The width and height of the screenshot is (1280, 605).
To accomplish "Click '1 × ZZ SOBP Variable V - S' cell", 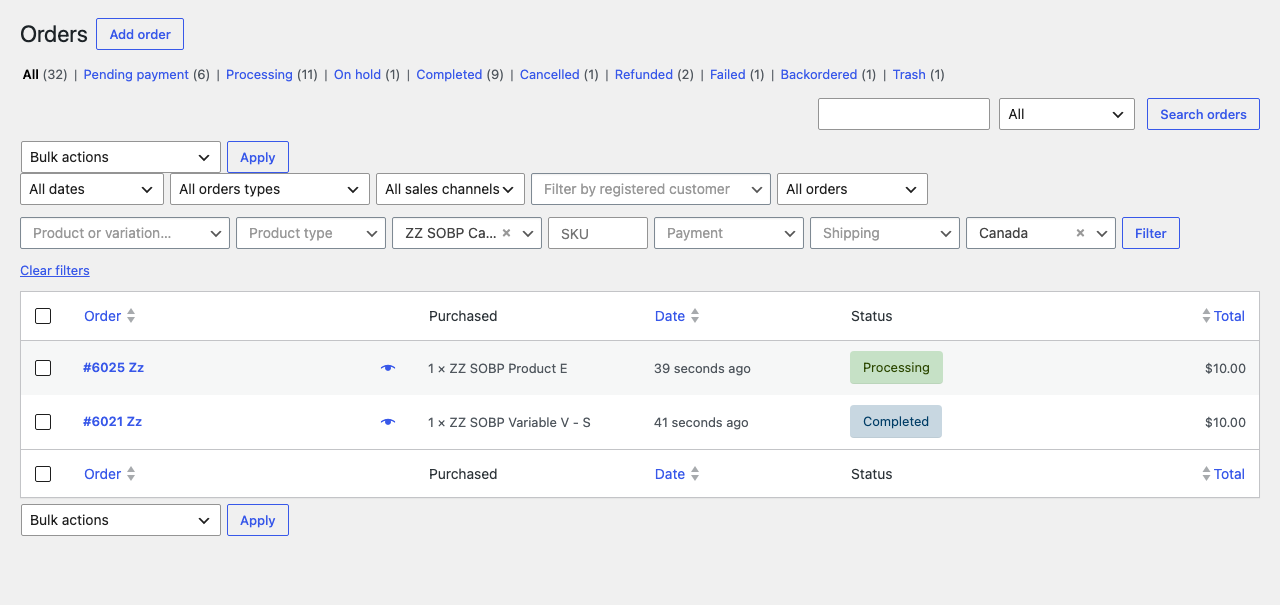I will [509, 422].
